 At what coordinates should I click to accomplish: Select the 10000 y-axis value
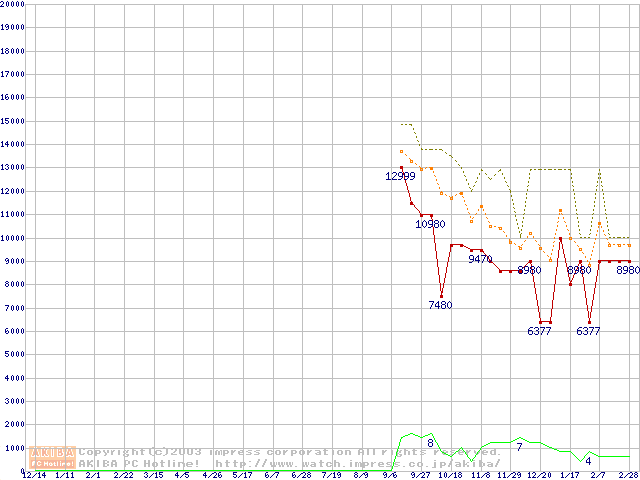coord(12,238)
